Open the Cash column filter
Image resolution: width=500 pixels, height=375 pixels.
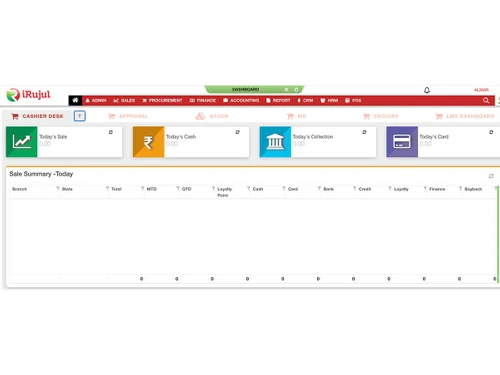click(x=284, y=189)
